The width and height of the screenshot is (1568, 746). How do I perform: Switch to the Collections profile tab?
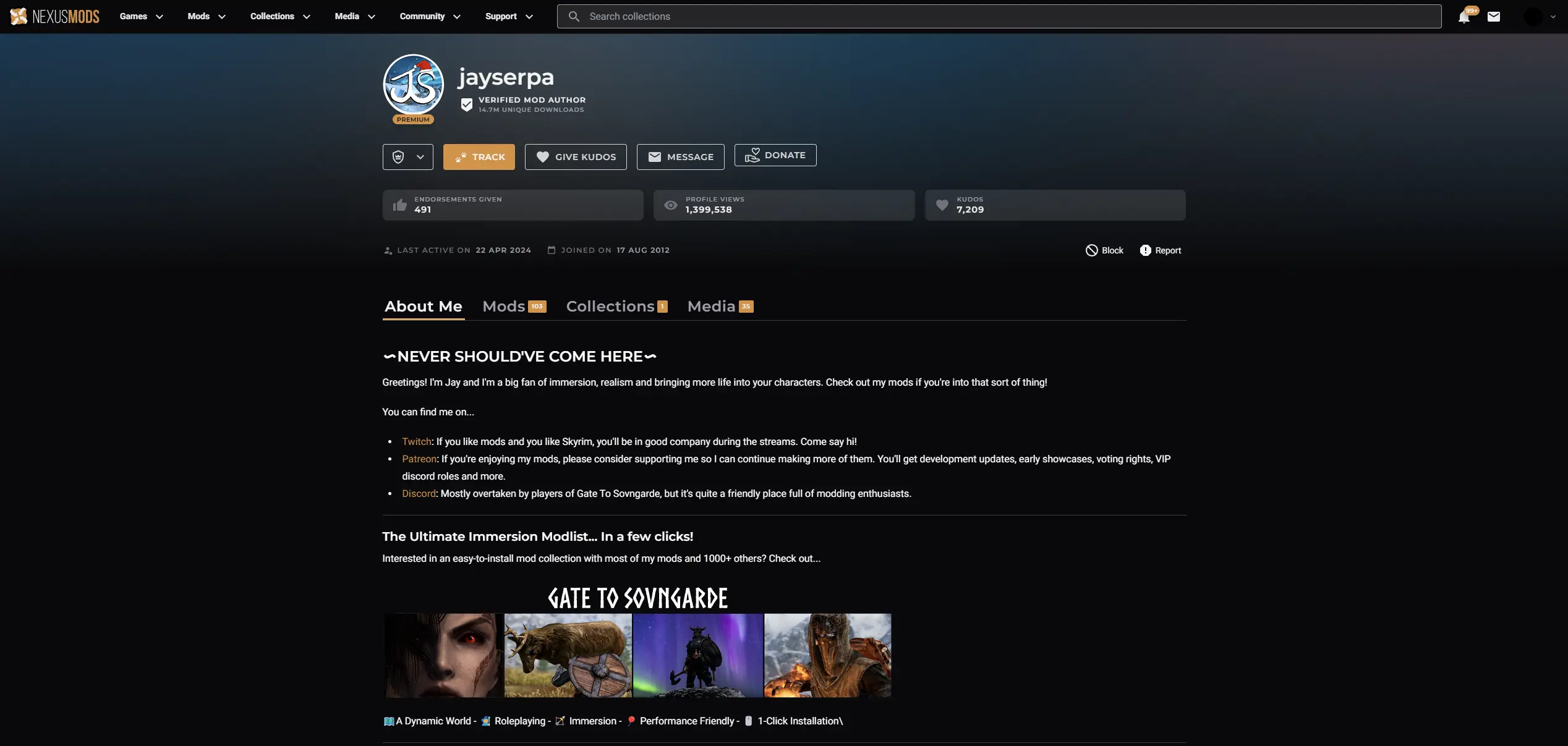617,307
